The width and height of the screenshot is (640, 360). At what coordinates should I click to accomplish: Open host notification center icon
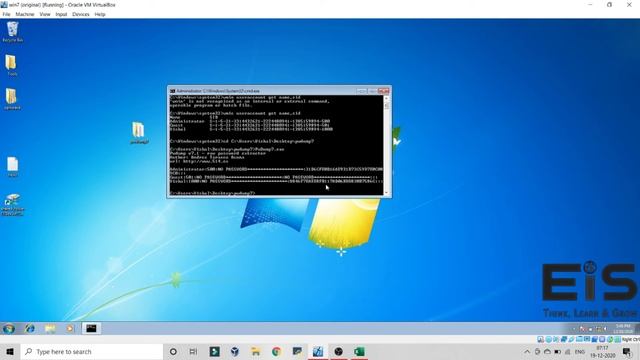click(627, 351)
